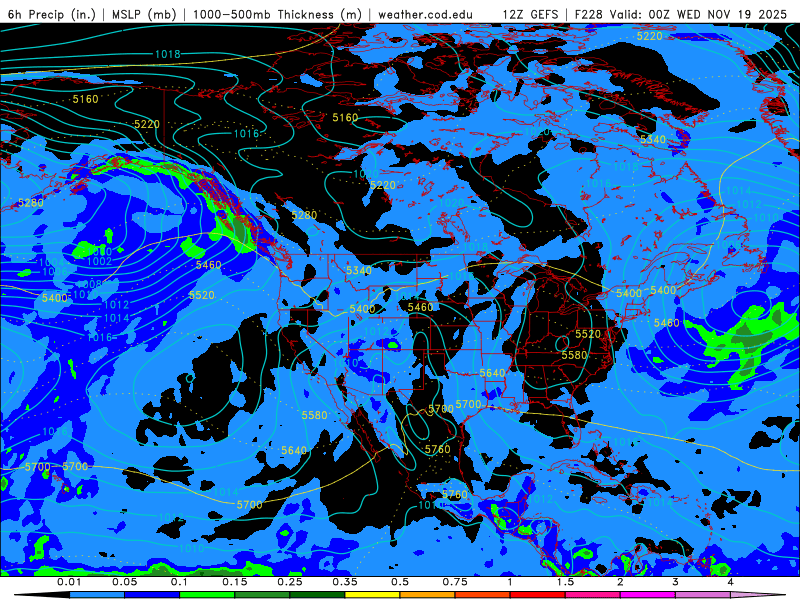Select the 0.15 value on the precipitation legend
800x600 pixels.
pyautogui.click(x=235, y=582)
